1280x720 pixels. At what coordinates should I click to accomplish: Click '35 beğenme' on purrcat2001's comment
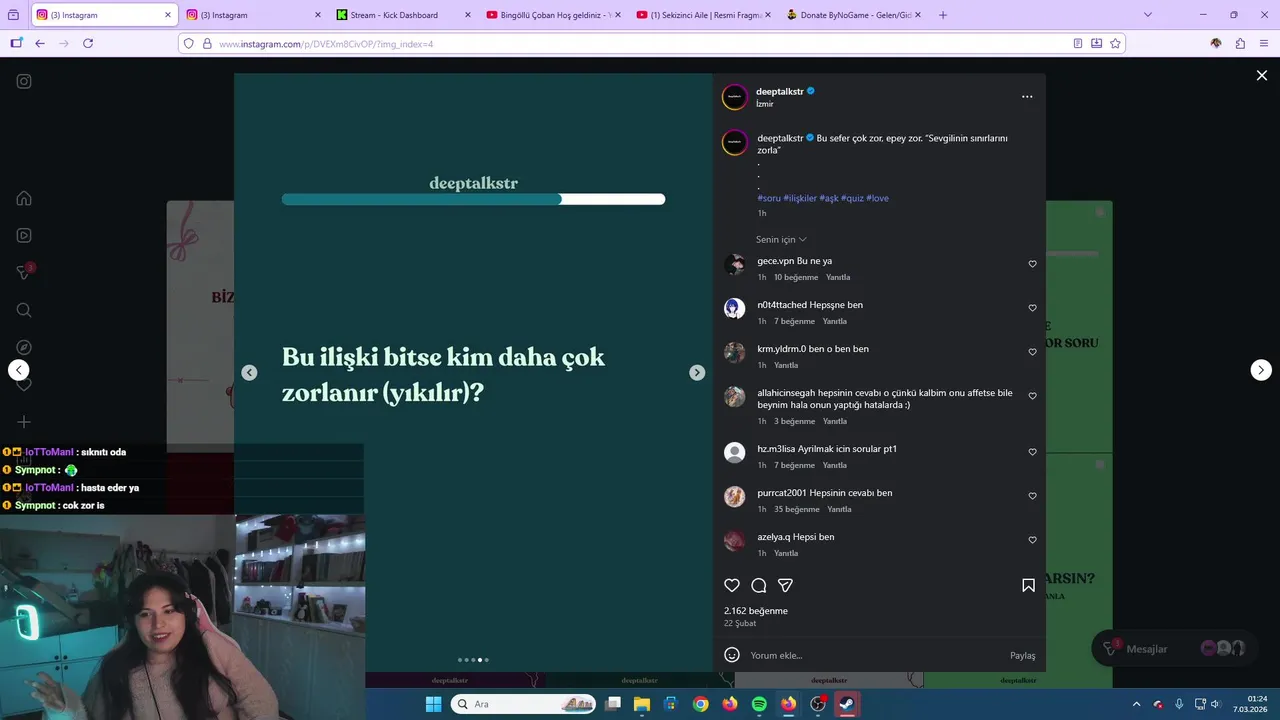coord(796,509)
